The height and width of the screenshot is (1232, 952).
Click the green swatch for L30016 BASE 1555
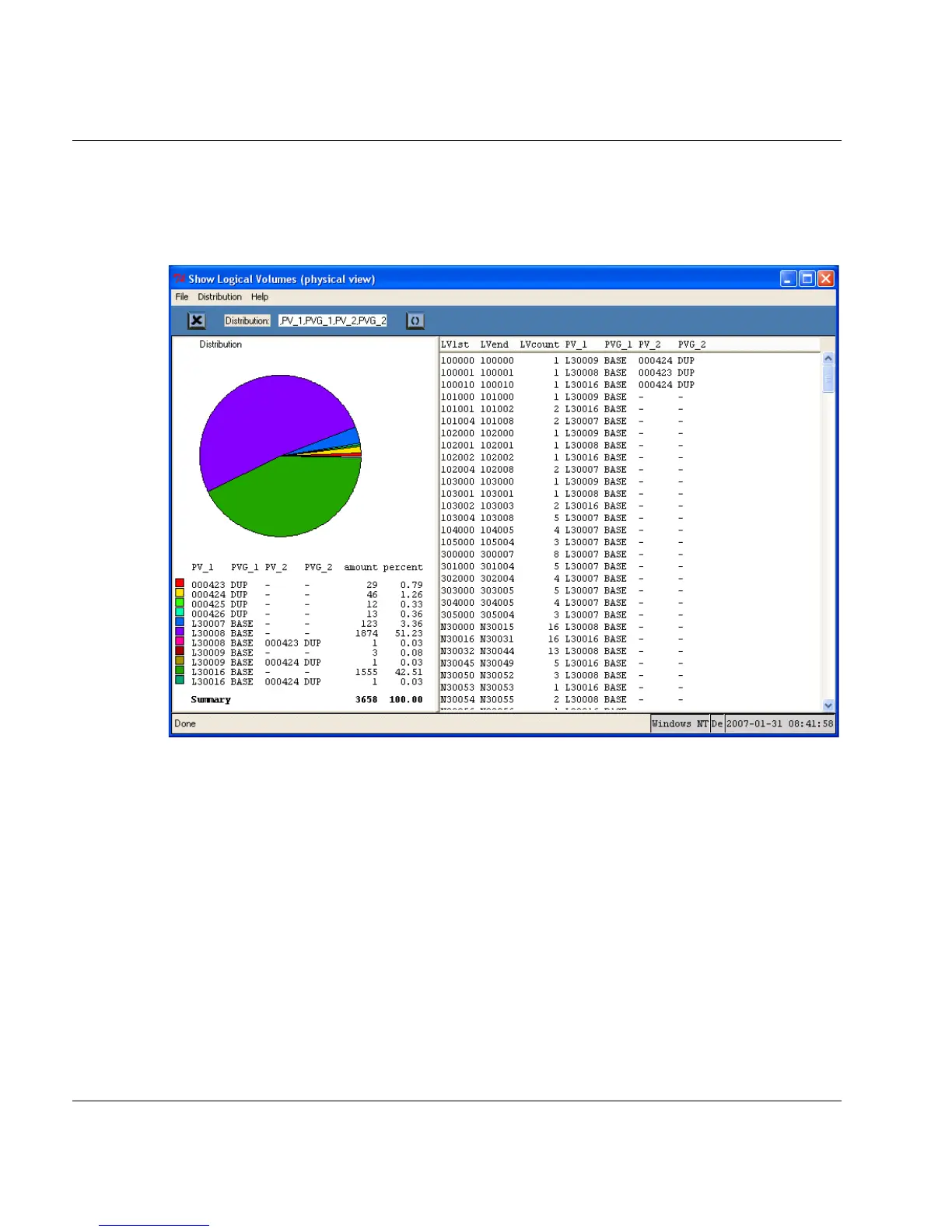coord(180,670)
